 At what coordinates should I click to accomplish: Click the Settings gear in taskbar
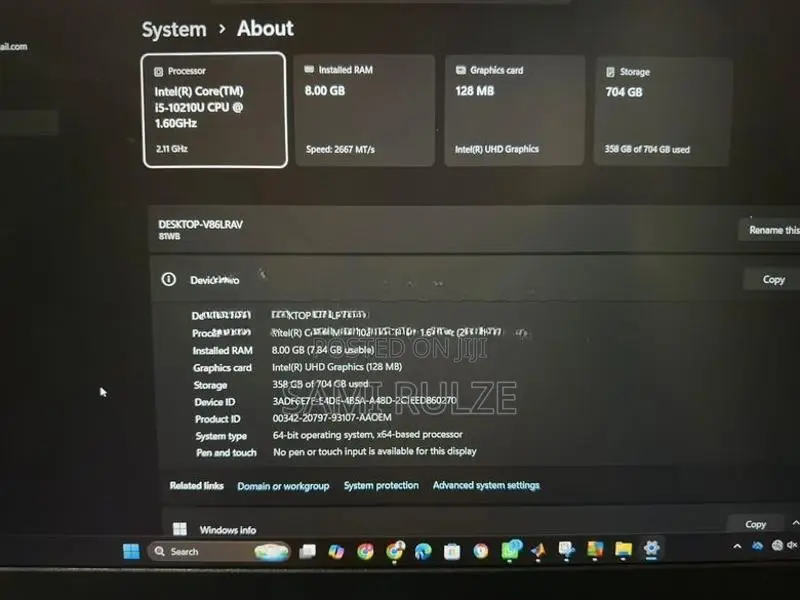click(x=652, y=548)
